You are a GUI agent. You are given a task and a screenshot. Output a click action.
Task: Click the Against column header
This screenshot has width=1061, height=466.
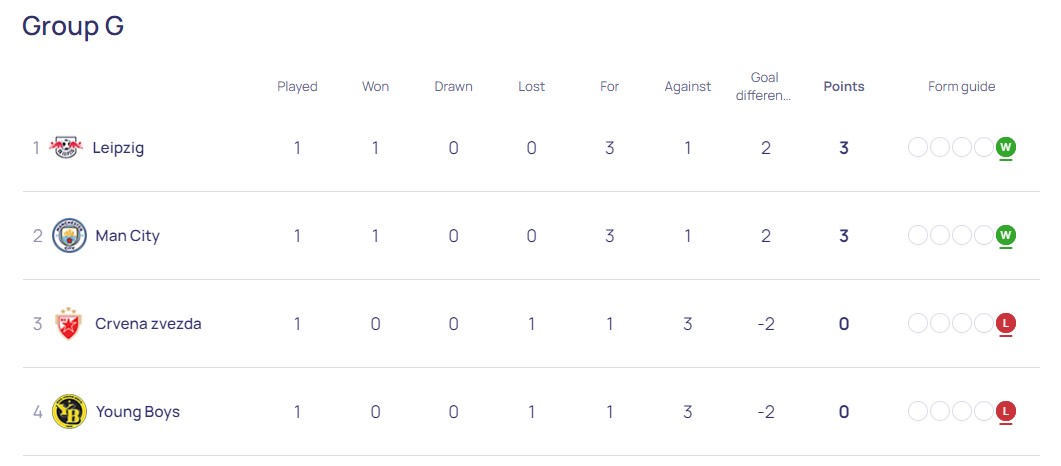point(687,87)
